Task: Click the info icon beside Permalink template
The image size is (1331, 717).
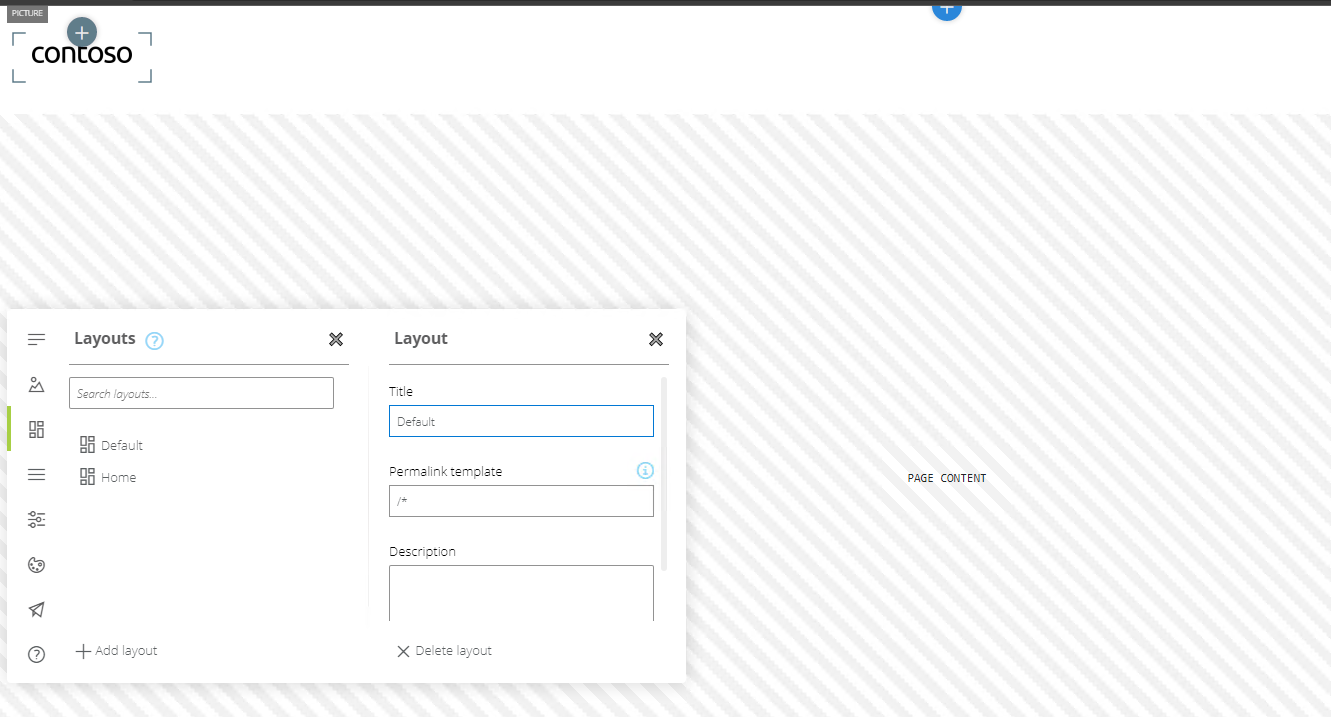Action: (645, 470)
